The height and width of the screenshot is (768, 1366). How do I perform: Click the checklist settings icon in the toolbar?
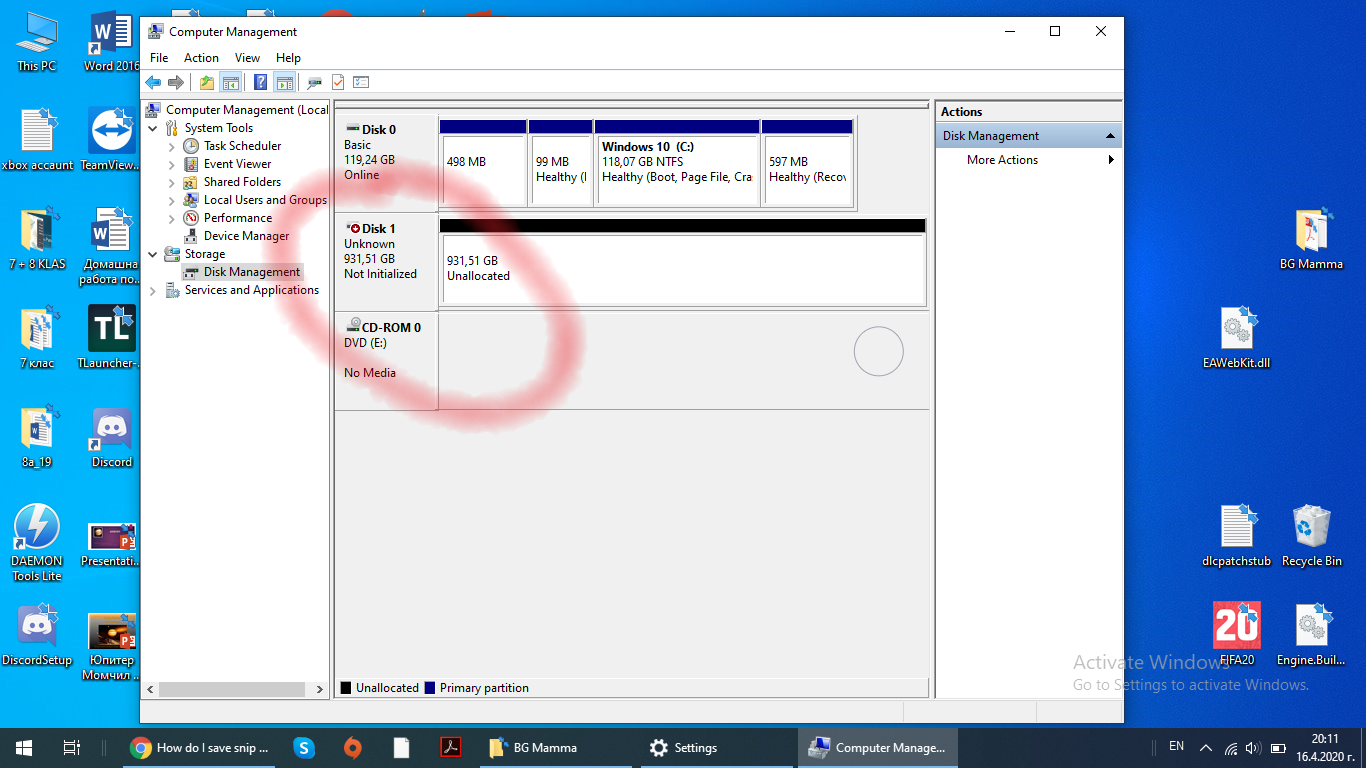click(x=361, y=82)
